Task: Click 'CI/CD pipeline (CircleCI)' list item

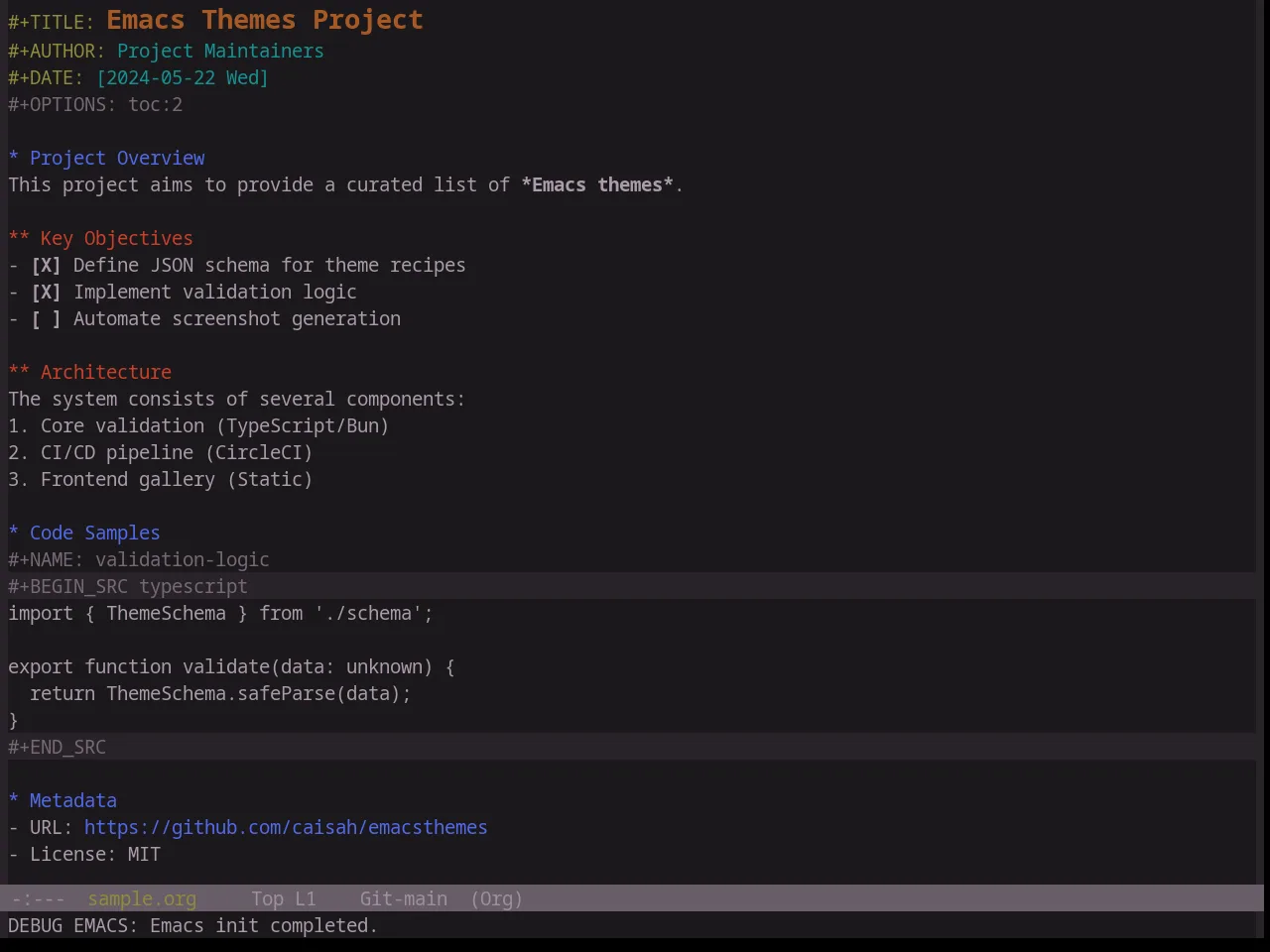Action: 161,452
